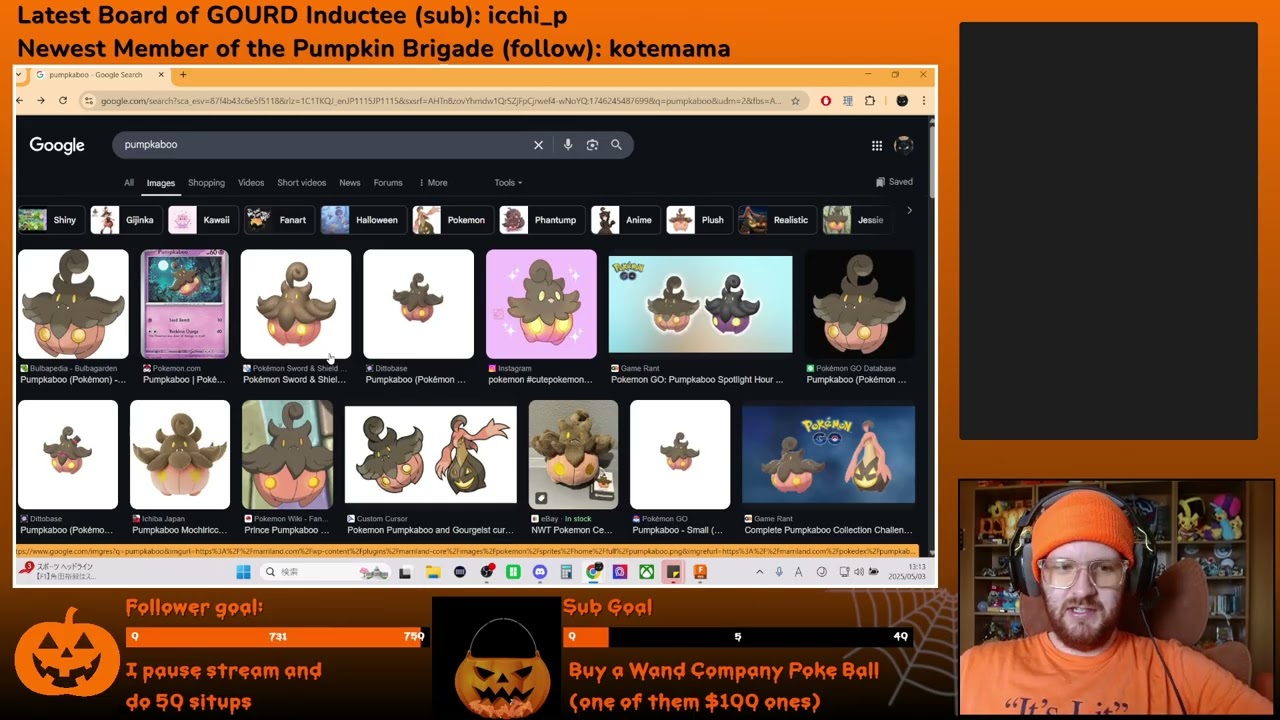Filter images by Gijinka chip
Image resolution: width=1280 pixels, height=720 pixels.
coord(125,220)
